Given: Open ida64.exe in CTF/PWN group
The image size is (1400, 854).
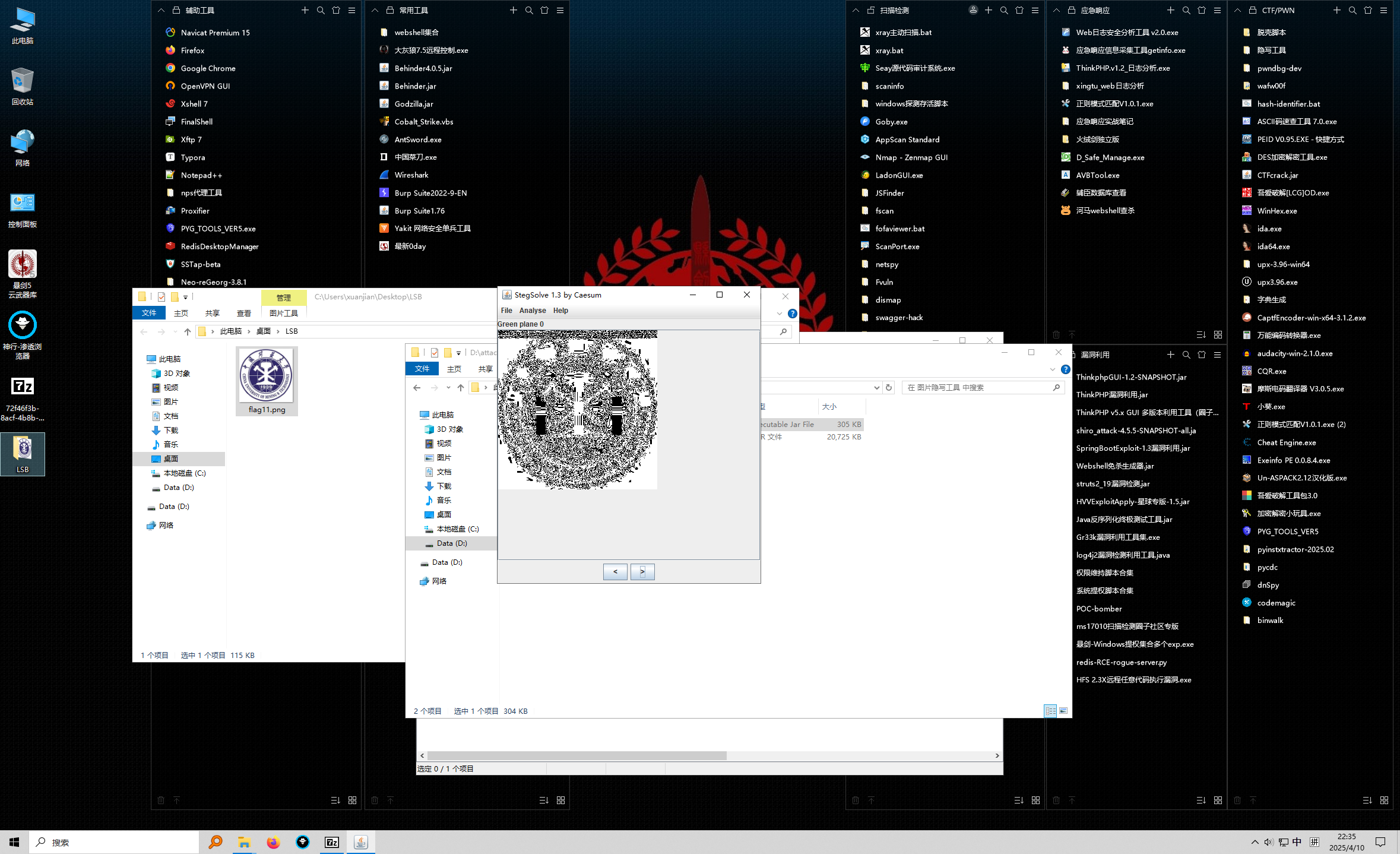Looking at the screenshot, I should click(1274, 246).
